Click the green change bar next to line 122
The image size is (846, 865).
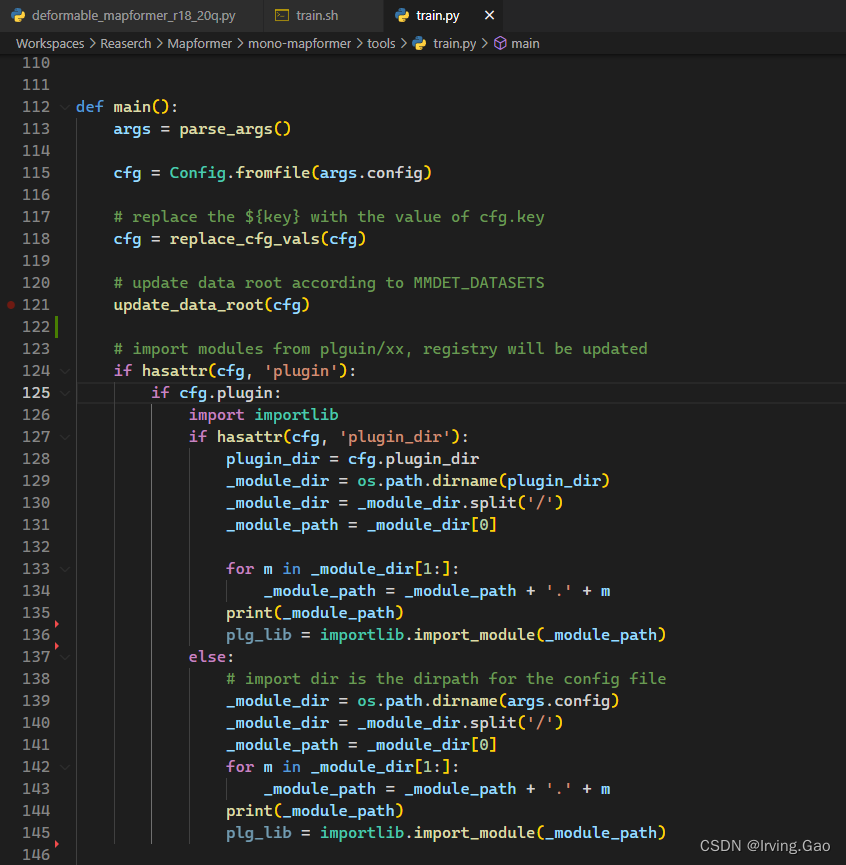pyautogui.click(x=58, y=326)
